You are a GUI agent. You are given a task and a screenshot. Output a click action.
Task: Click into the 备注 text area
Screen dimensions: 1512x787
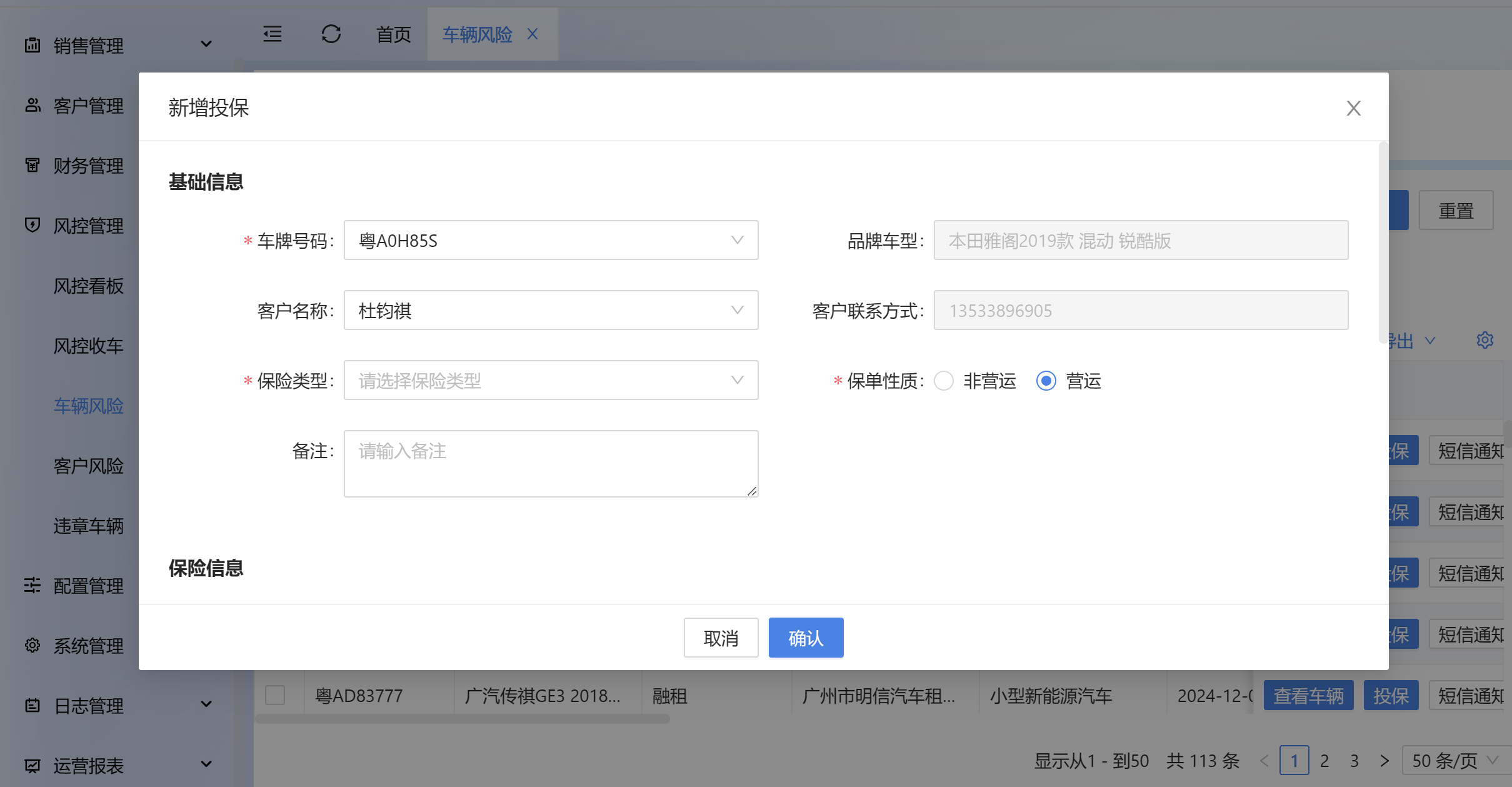pos(551,463)
